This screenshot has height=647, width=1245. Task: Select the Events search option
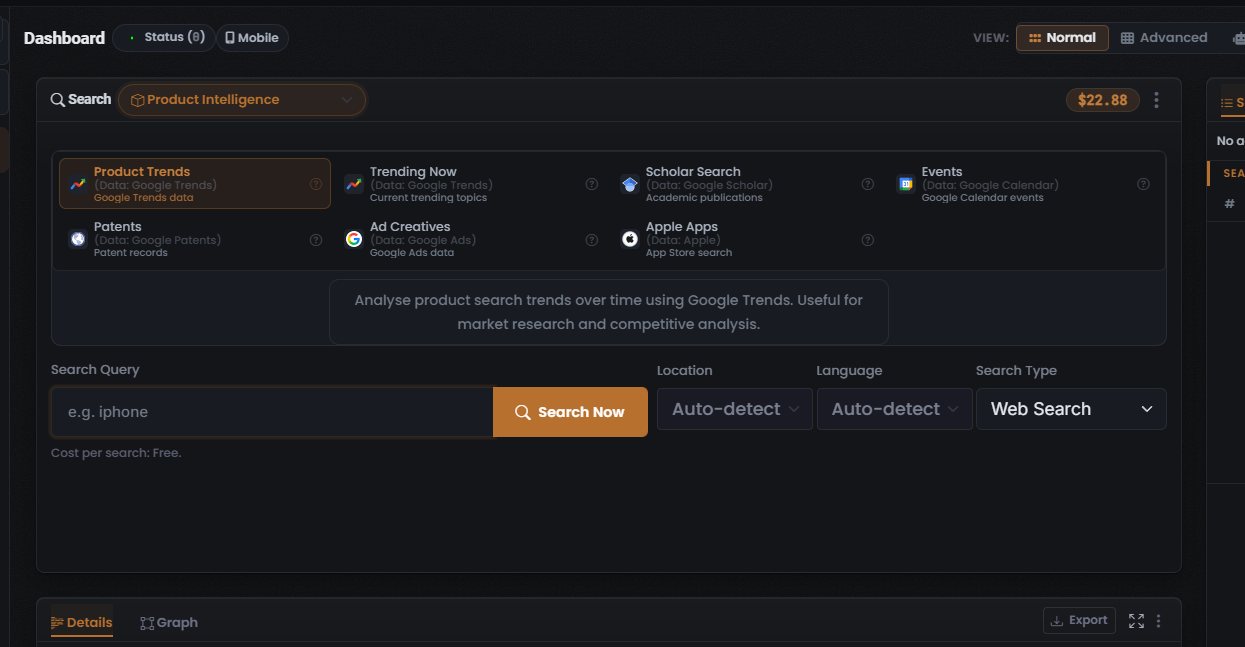pyautogui.click(x=1023, y=184)
